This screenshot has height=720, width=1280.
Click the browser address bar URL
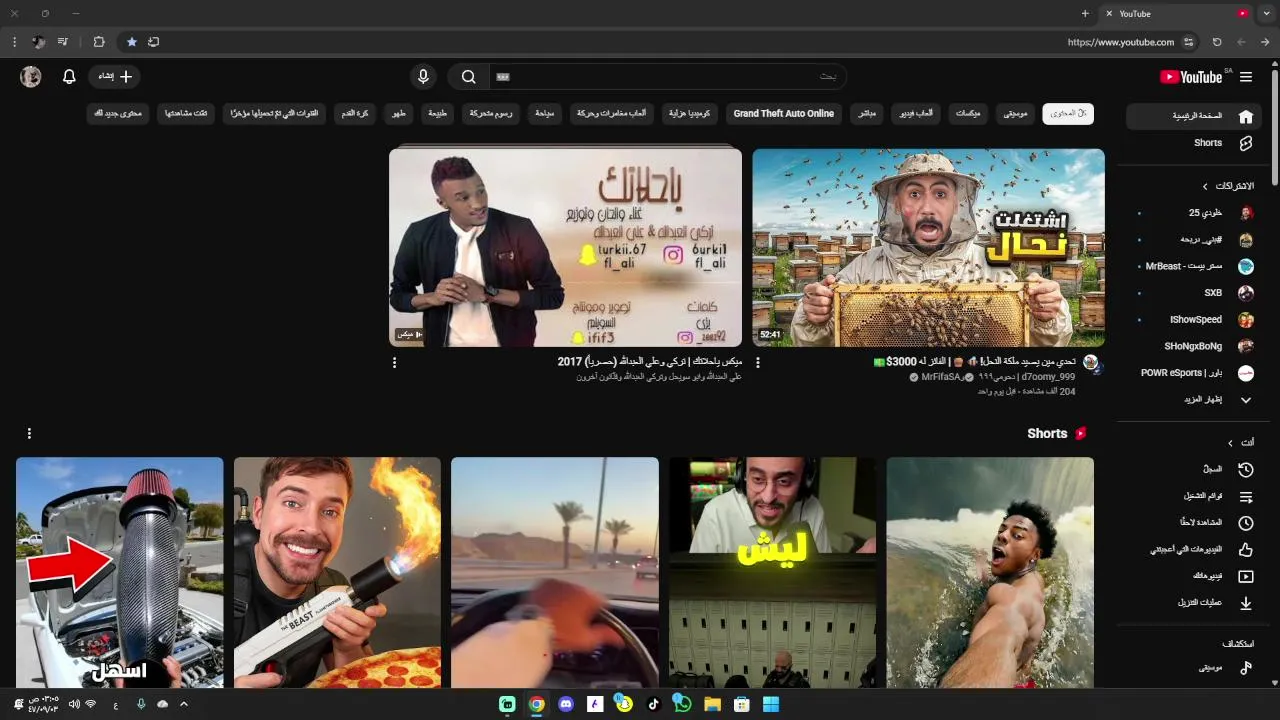[x=1120, y=42]
